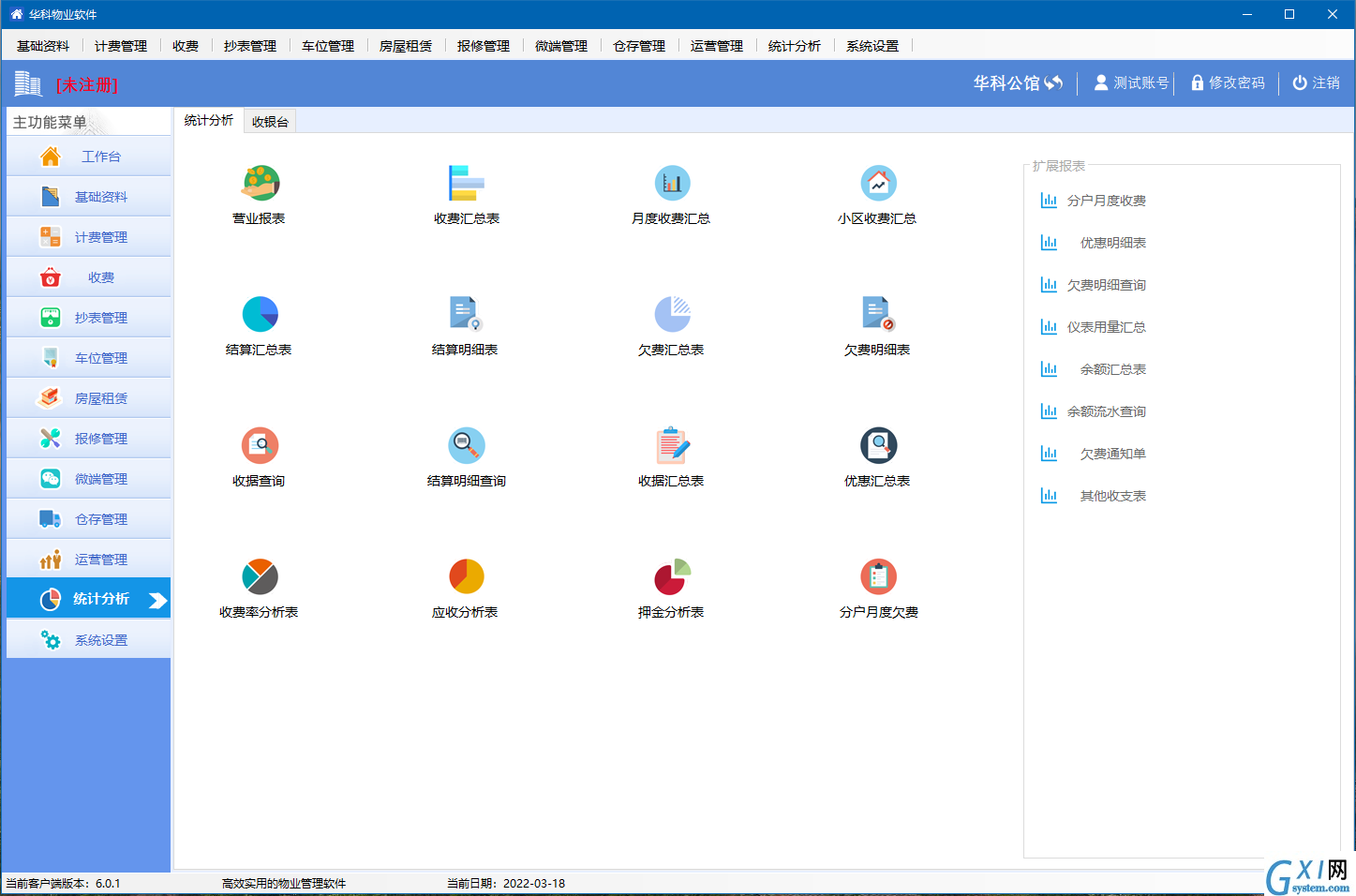
Task: Open the 结算明细表 document icon
Action: [x=466, y=314]
